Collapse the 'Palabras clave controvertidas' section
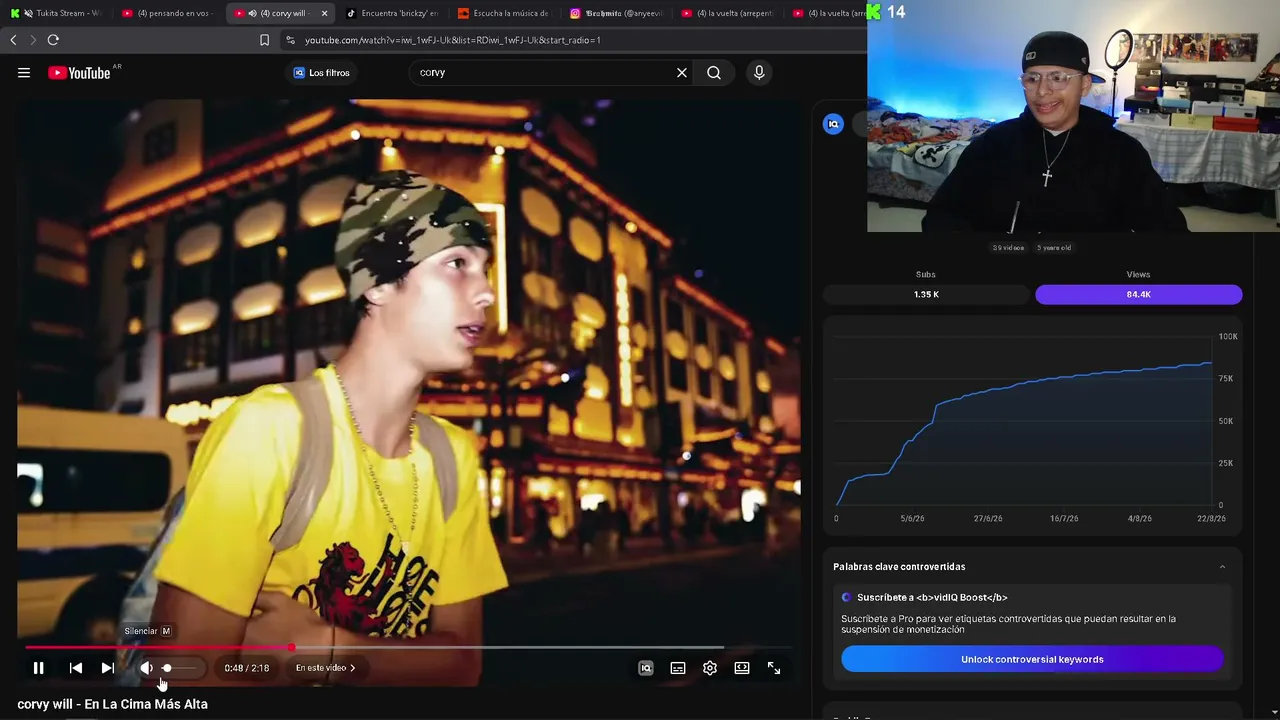This screenshot has height=720, width=1280. (1222, 567)
